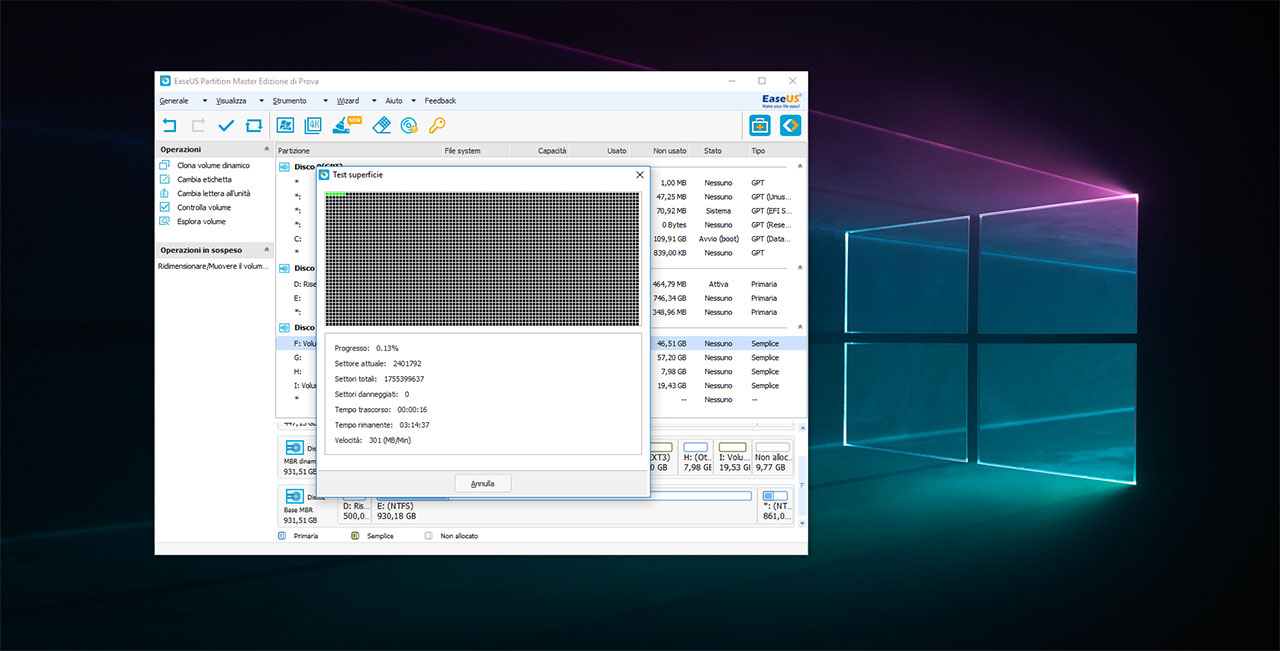Viewport: 1280px width, 651px height.
Task: Click the surface test sector grid
Action: point(482,259)
